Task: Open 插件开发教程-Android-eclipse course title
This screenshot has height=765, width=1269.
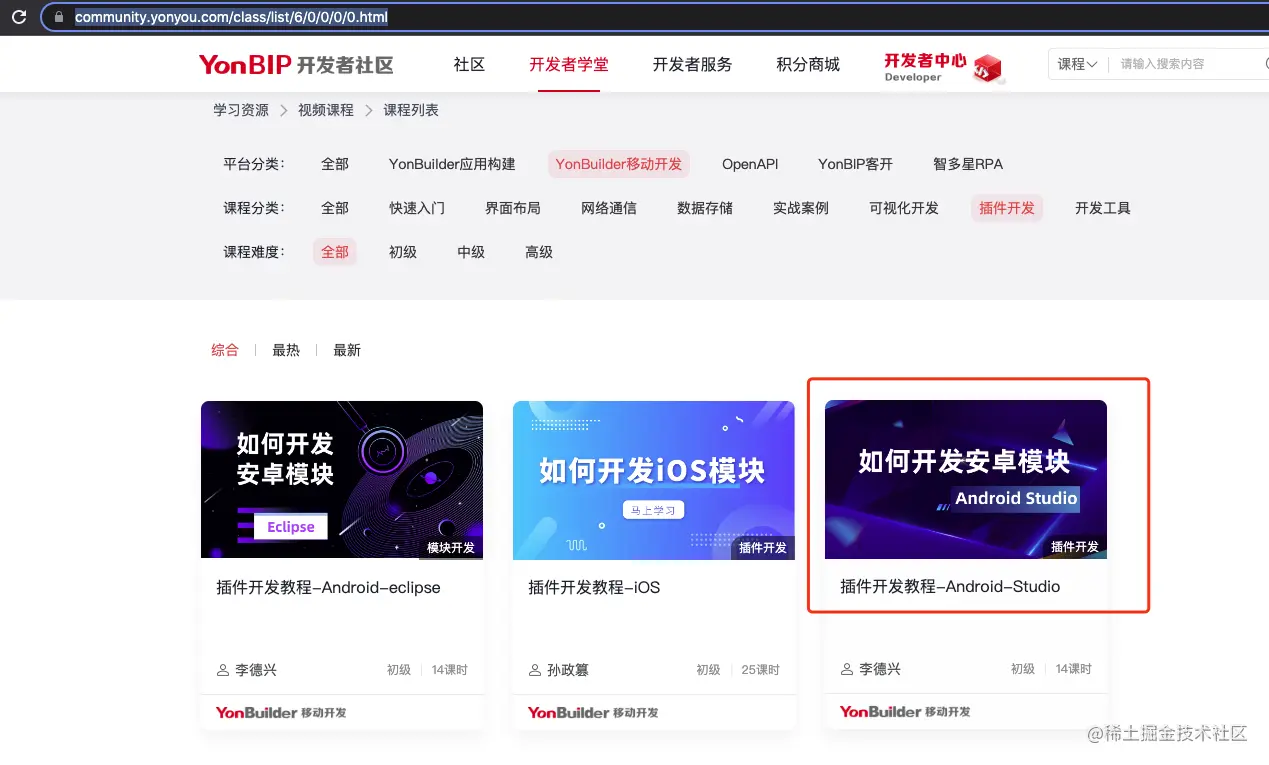Action: (x=328, y=588)
